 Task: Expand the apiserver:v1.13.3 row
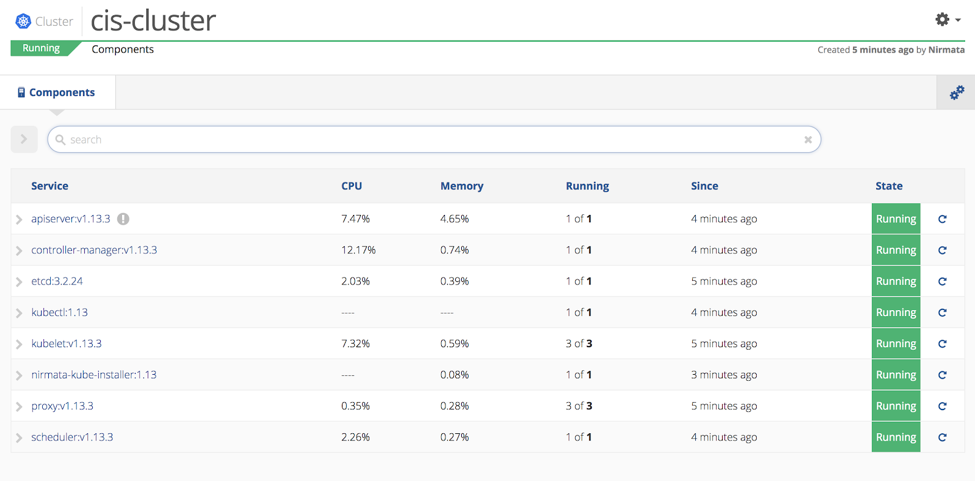point(19,219)
